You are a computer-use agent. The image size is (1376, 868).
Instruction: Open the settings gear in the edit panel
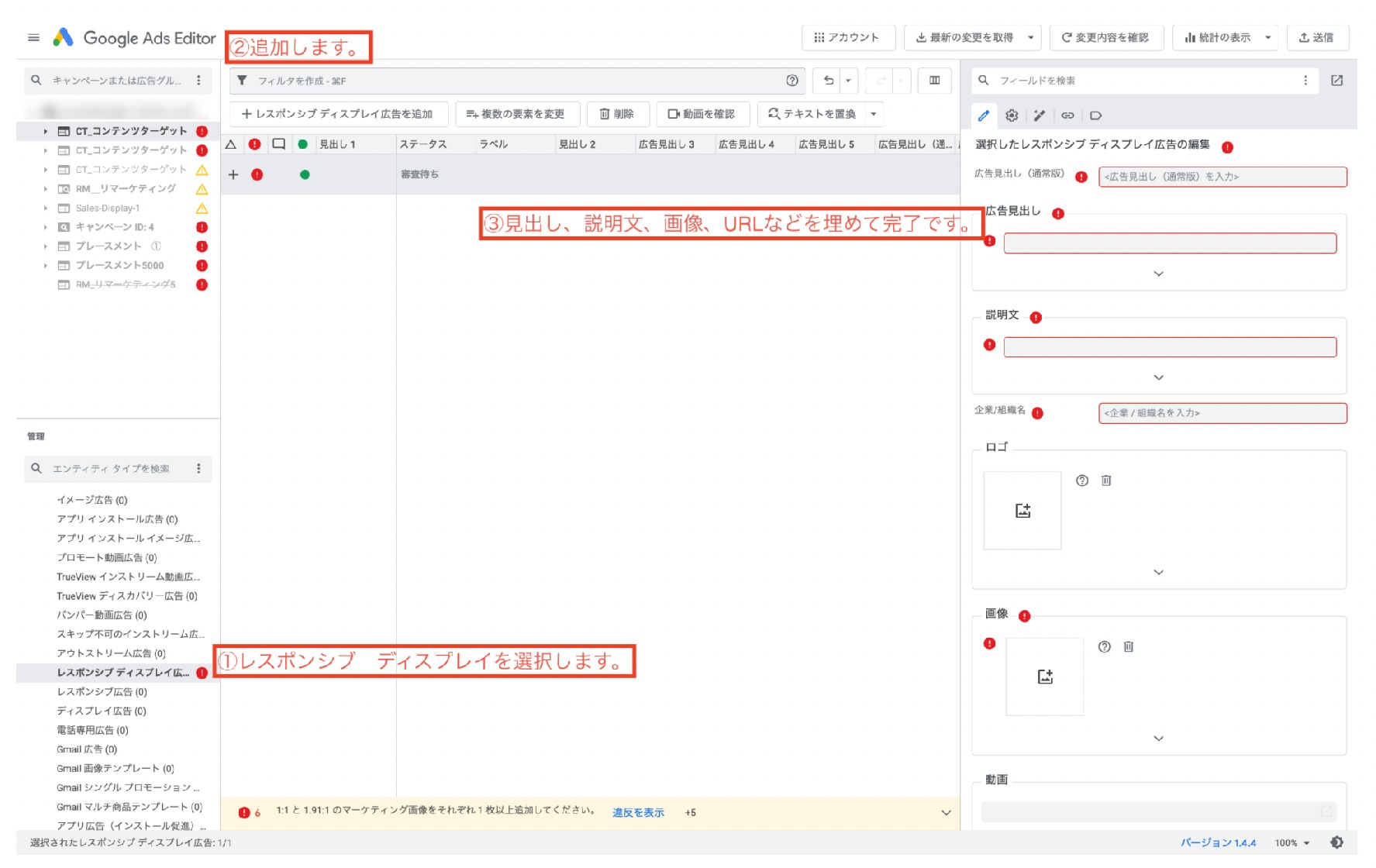[1012, 116]
